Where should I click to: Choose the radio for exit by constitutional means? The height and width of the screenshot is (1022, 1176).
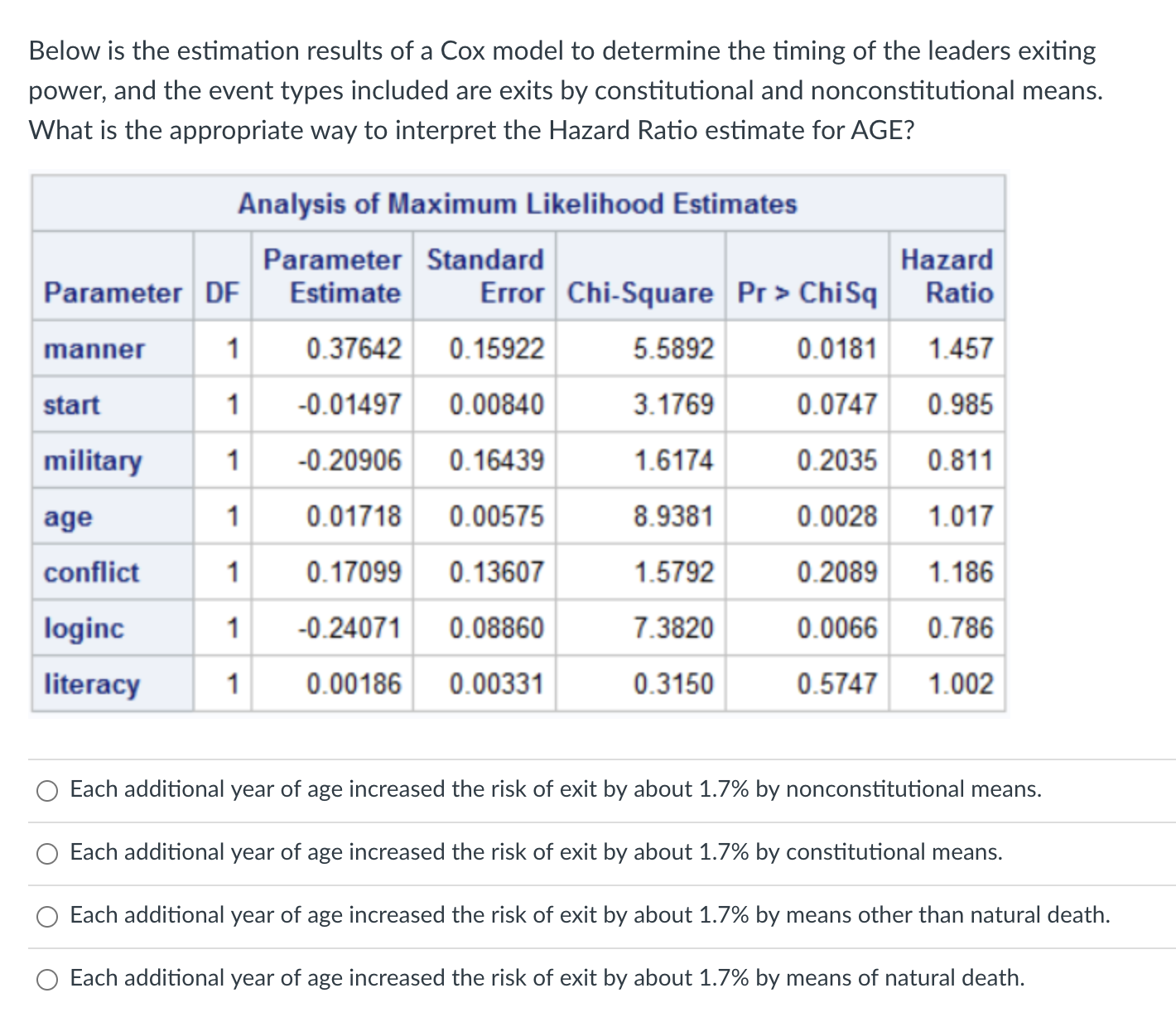click(48, 854)
